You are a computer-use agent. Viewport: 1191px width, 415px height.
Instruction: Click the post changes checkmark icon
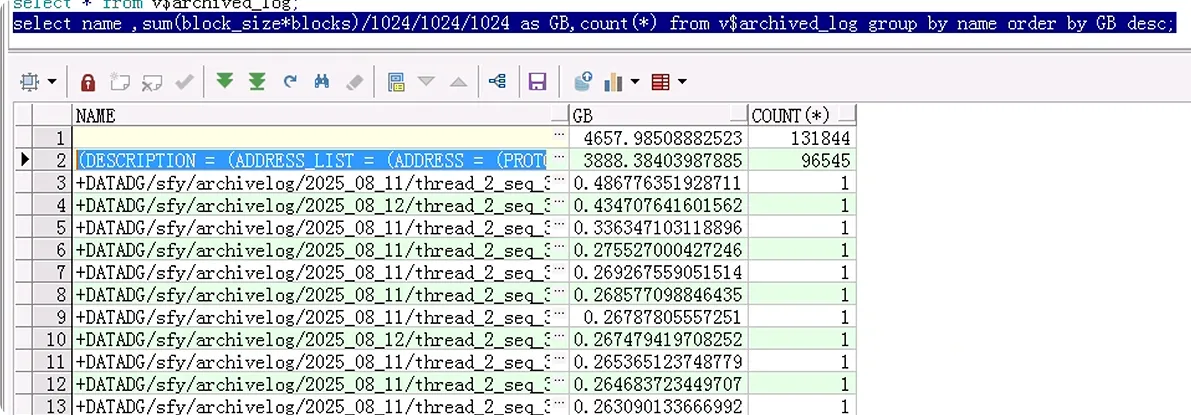click(x=184, y=81)
